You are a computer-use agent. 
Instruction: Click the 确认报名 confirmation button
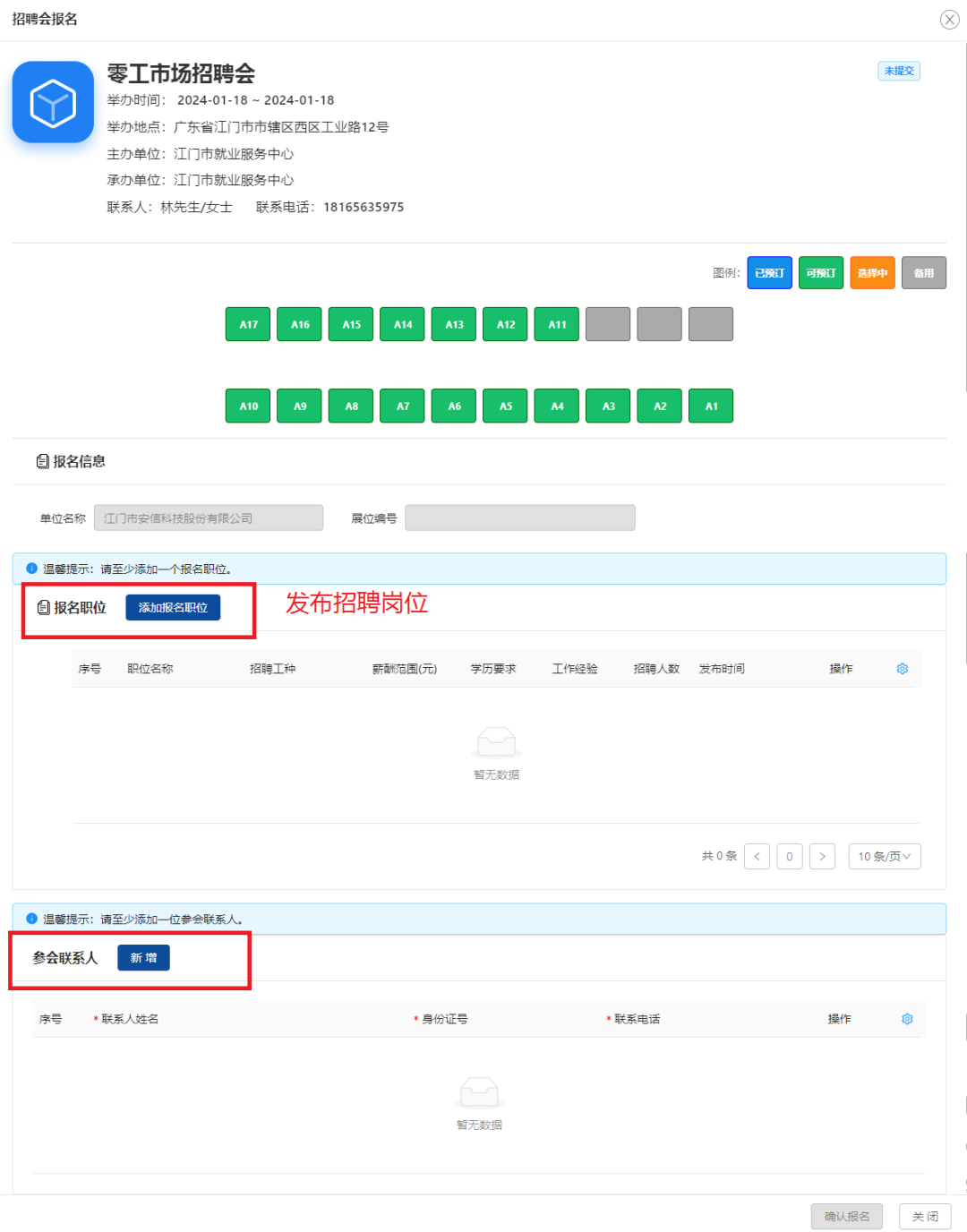846,1216
